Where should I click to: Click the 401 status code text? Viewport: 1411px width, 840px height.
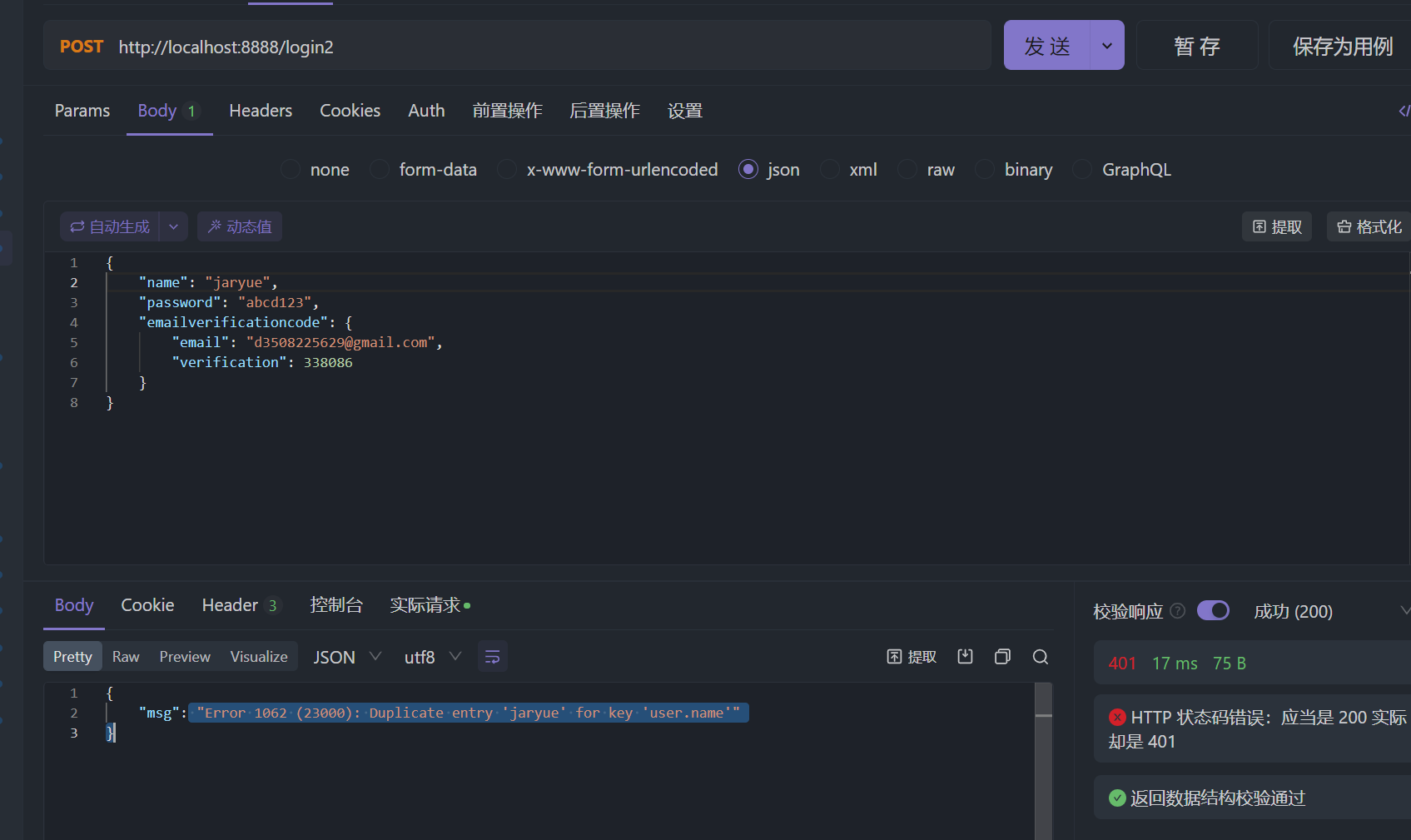tap(1122, 664)
